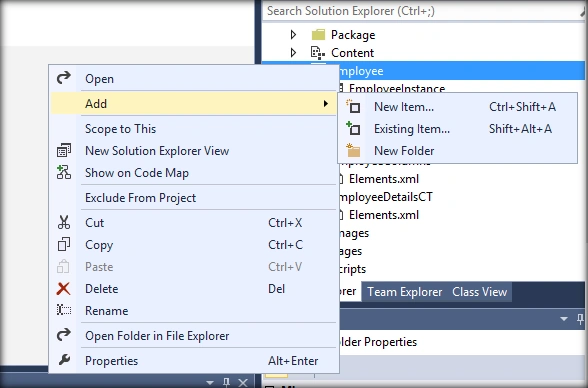Select Show on Code Map

click(194, 173)
